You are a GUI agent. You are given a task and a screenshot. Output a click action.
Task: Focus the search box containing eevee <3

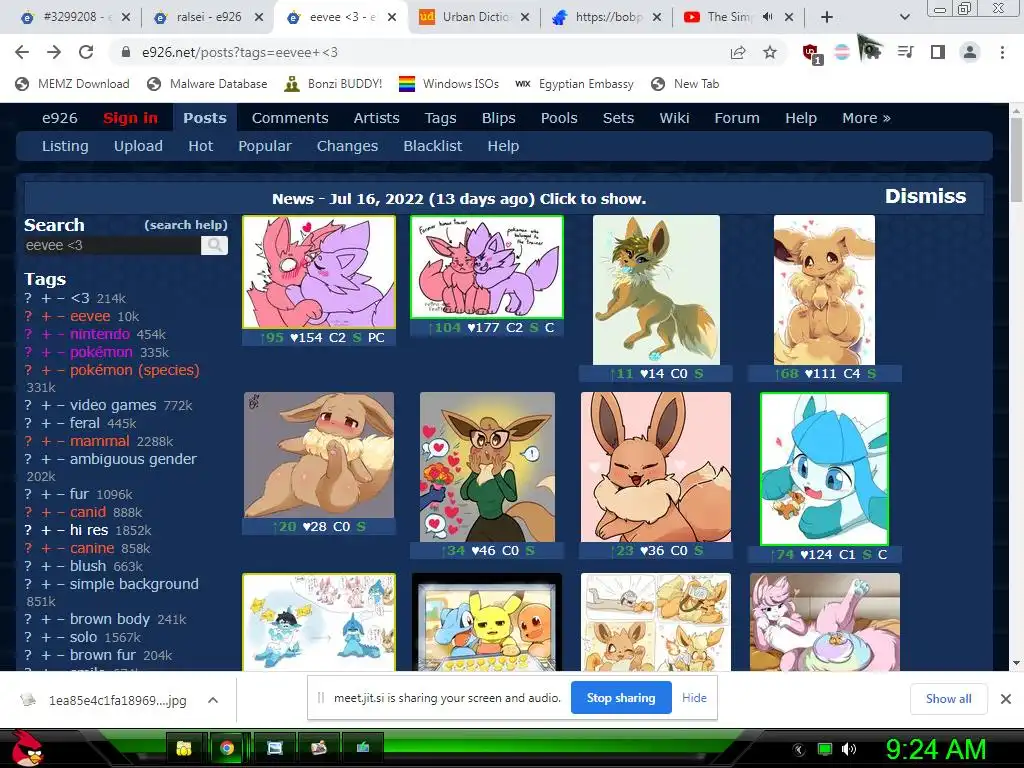coord(112,246)
